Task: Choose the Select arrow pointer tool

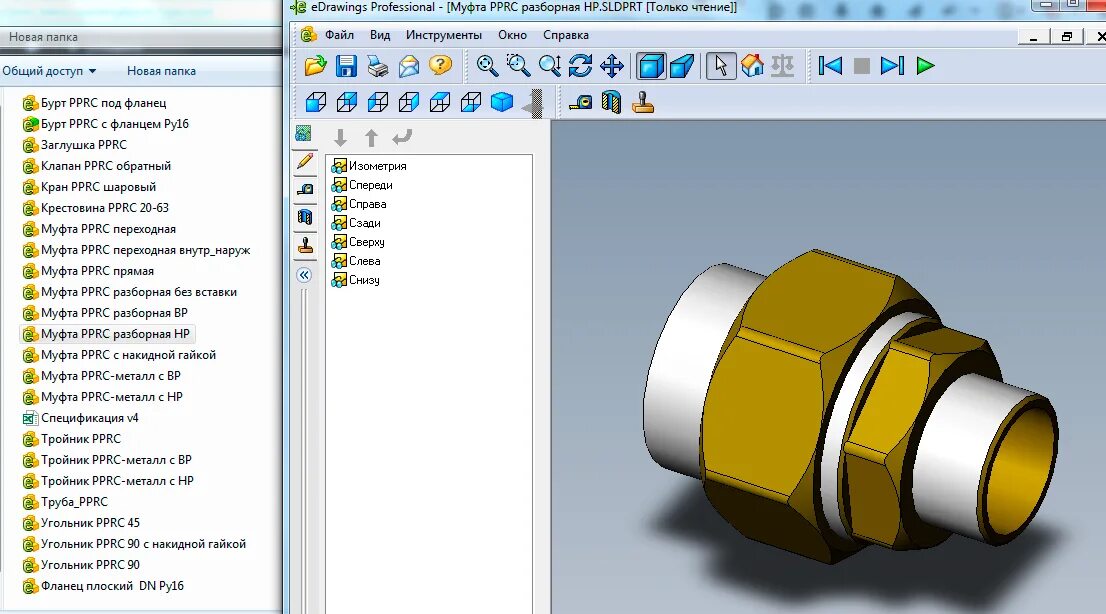Action: [x=721, y=66]
